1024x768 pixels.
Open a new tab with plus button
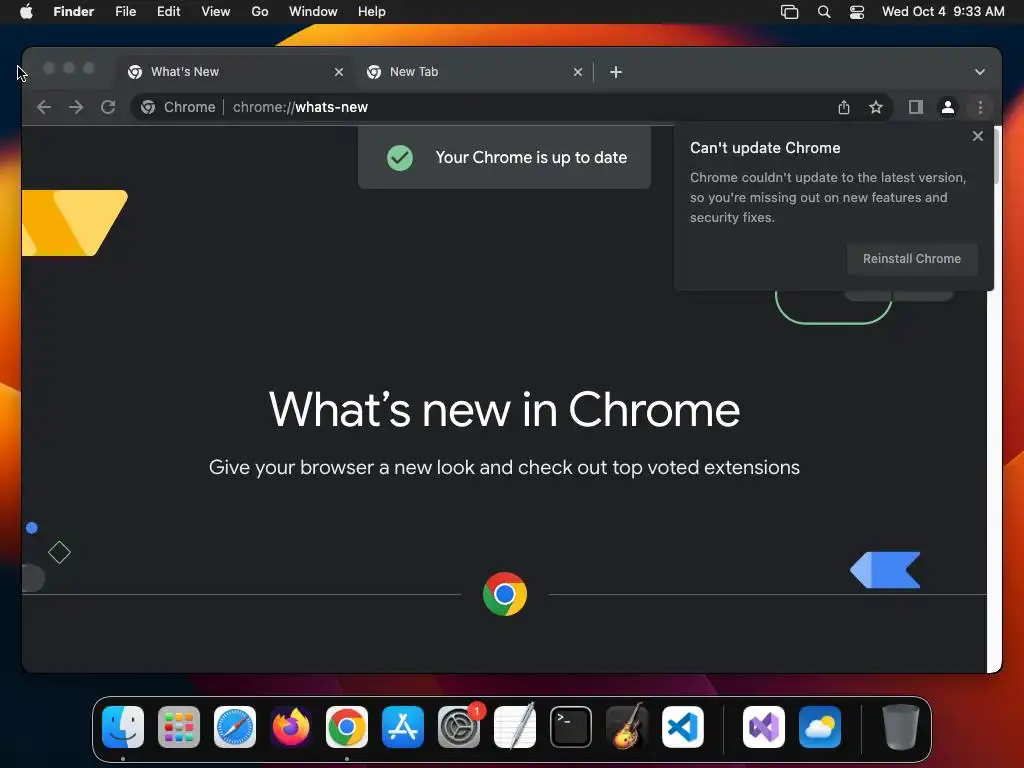(x=616, y=72)
